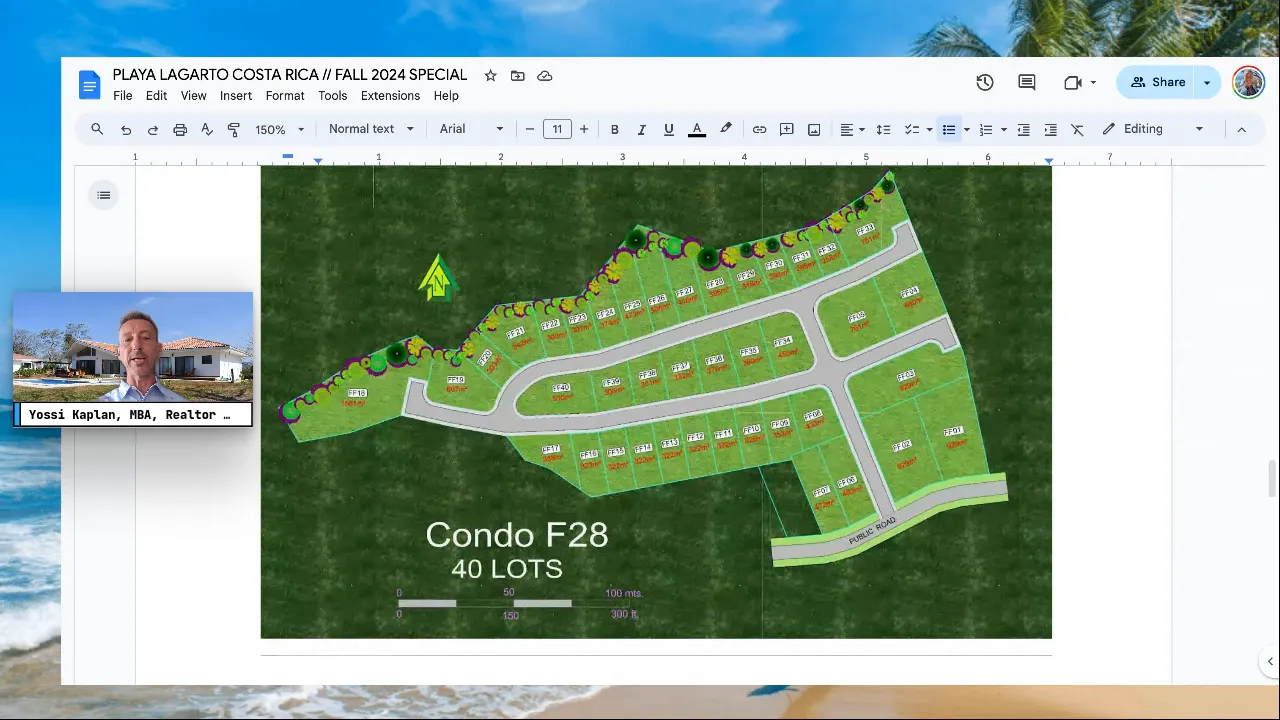Screen dimensions: 1280x720
Task: Add a comment from toolbar
Action: [787, 129]
